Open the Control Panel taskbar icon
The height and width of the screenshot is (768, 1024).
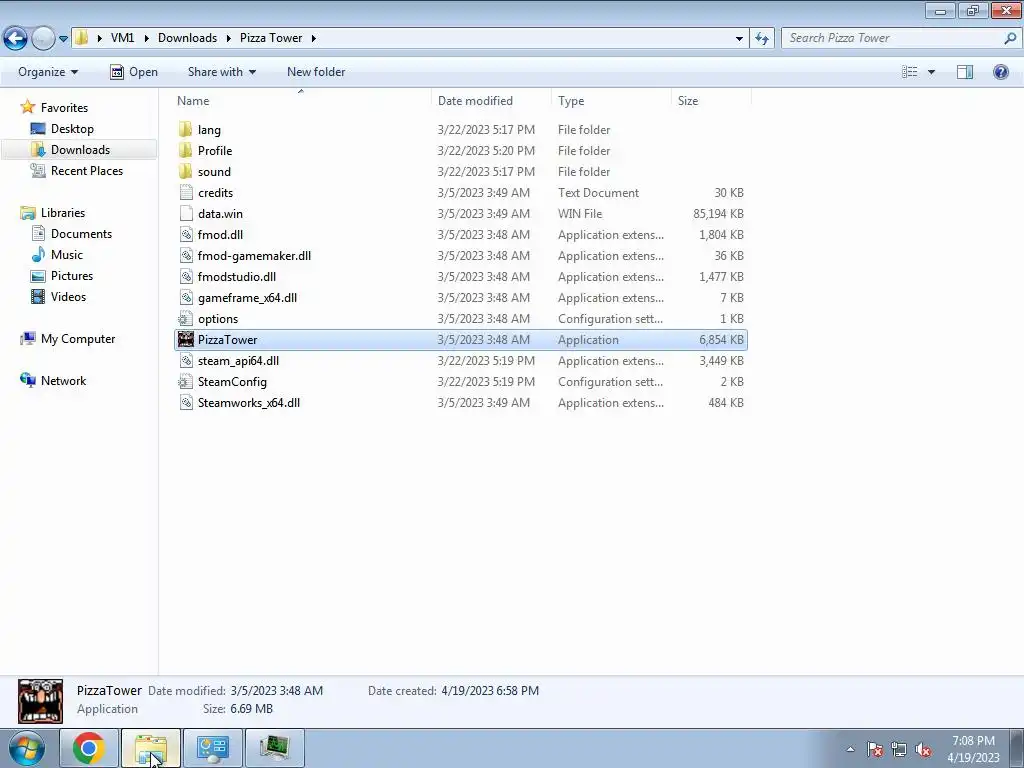click(213, 748)
